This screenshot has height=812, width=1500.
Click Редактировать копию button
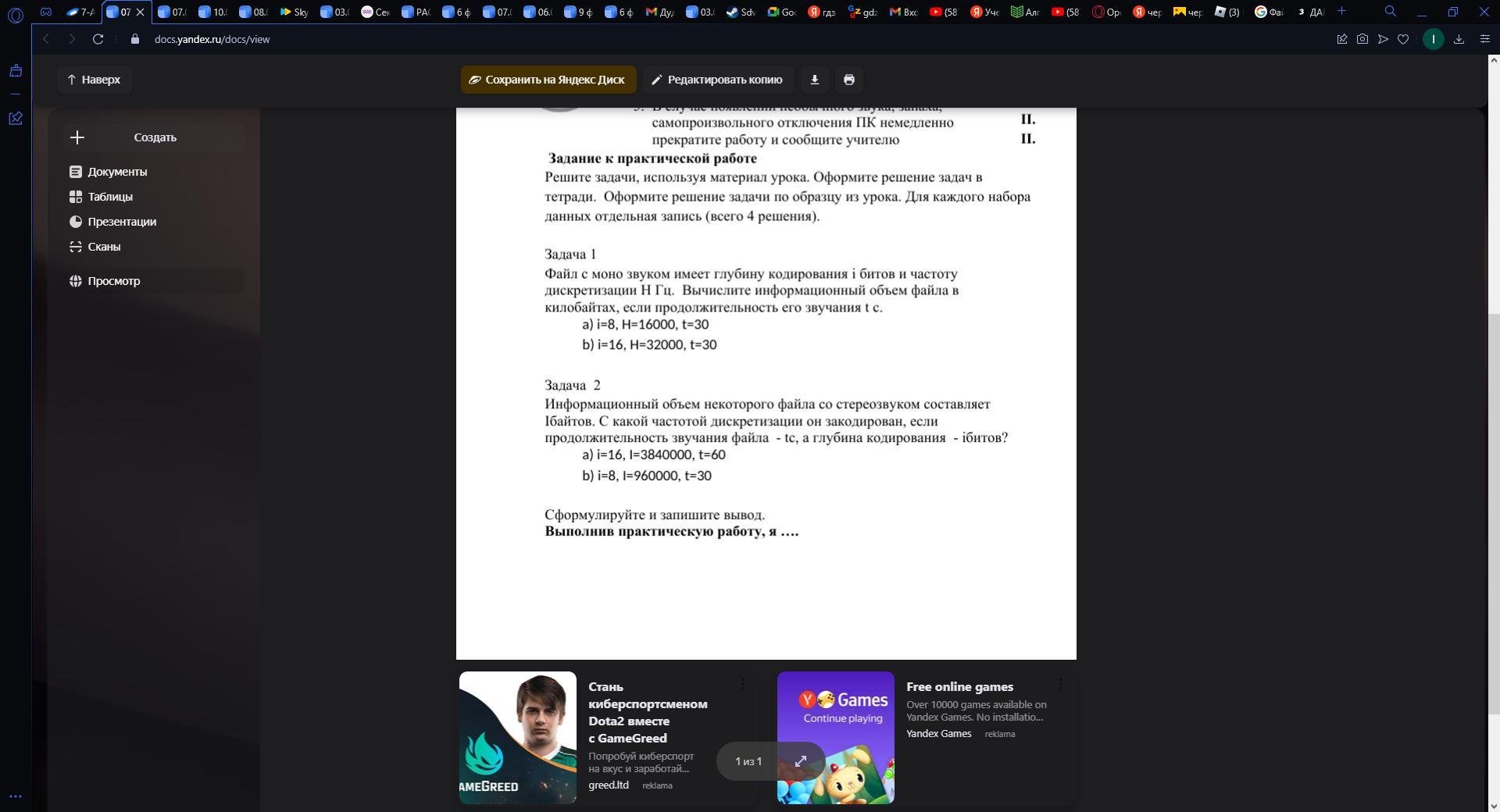tap(718, 80)
